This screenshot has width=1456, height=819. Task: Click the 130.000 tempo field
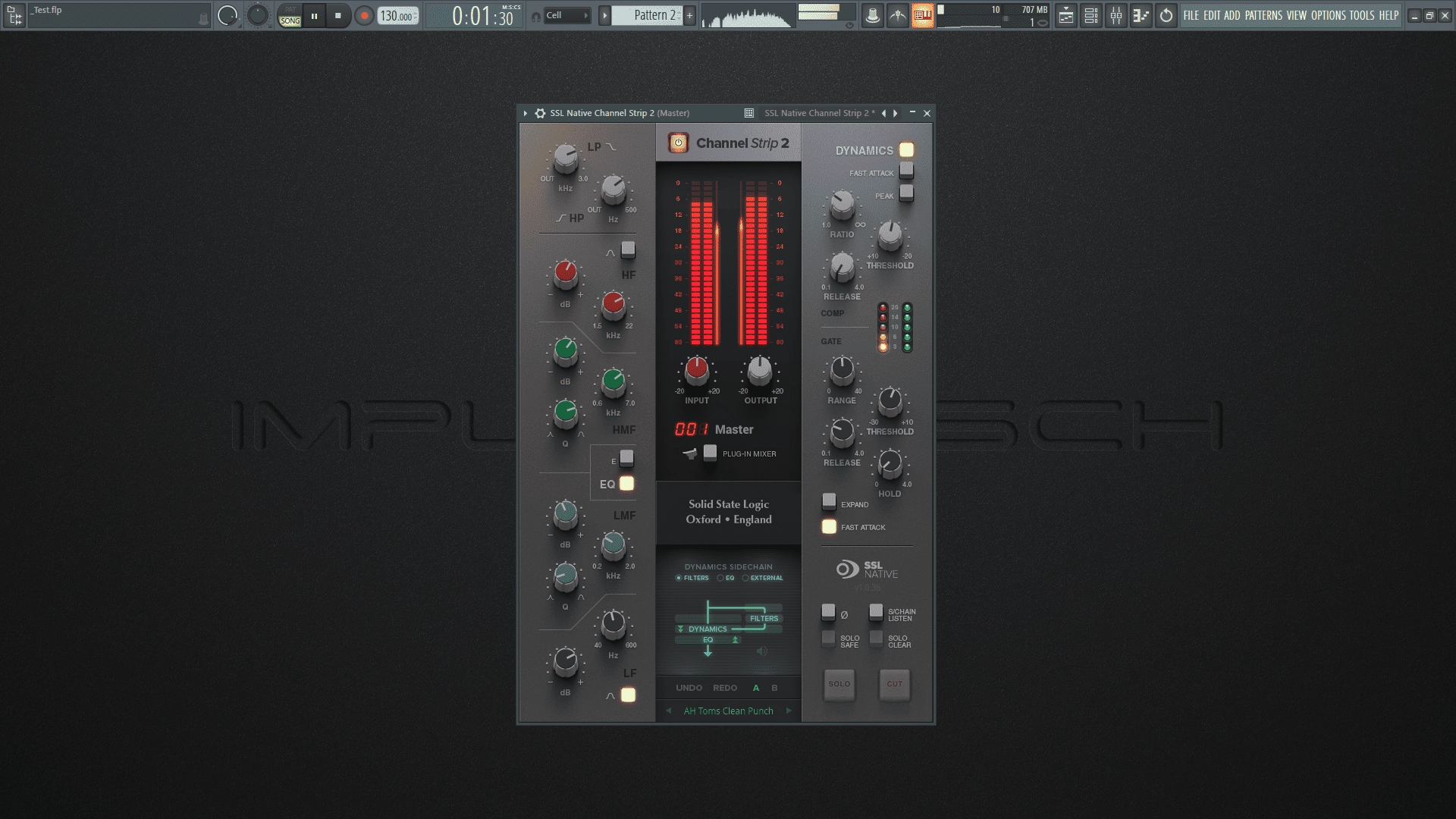pyautogui.click(x=397, y=15)
